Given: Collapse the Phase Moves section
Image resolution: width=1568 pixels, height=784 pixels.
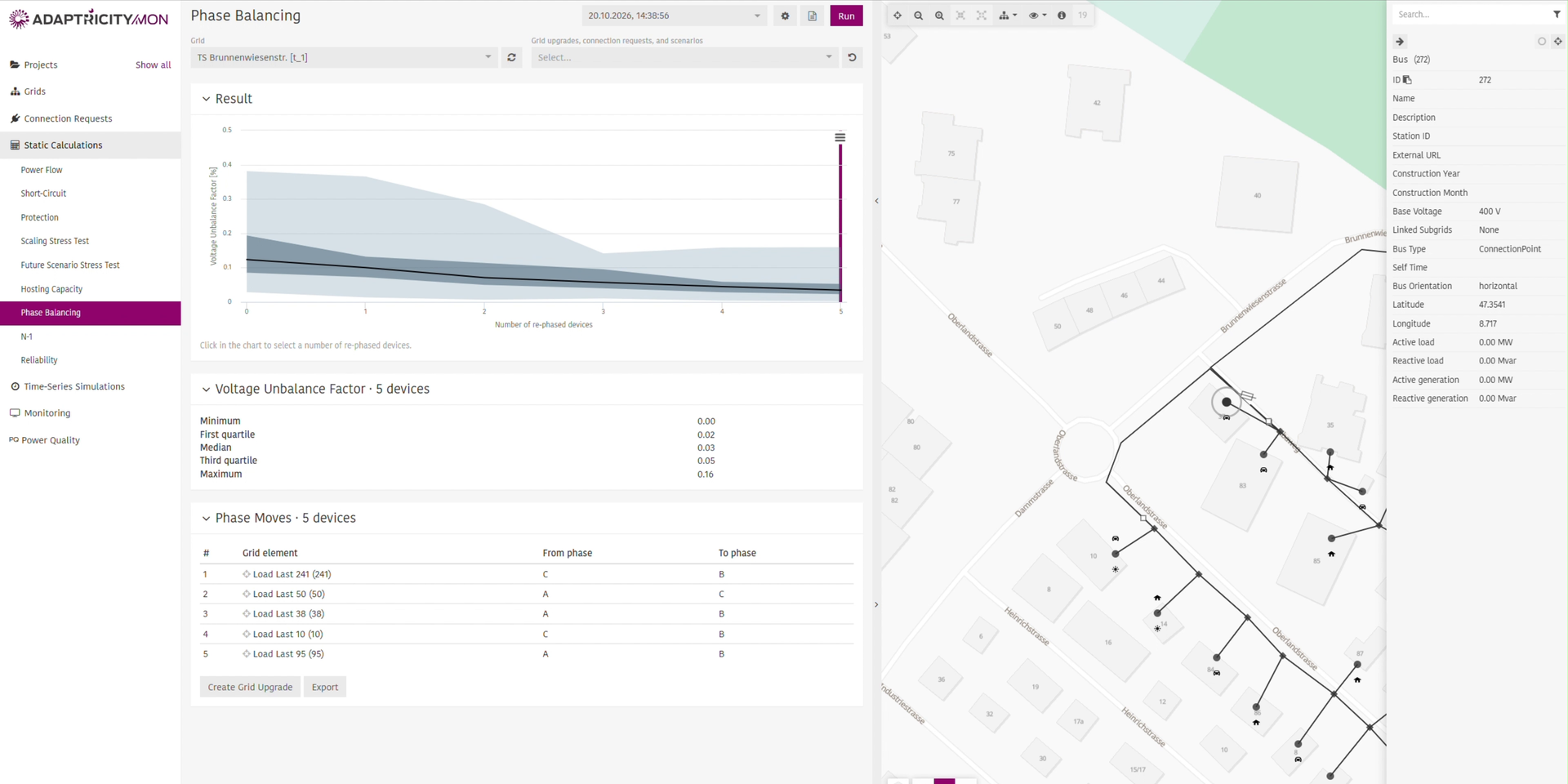Looking at the screenshot, I should coord(206,519).
